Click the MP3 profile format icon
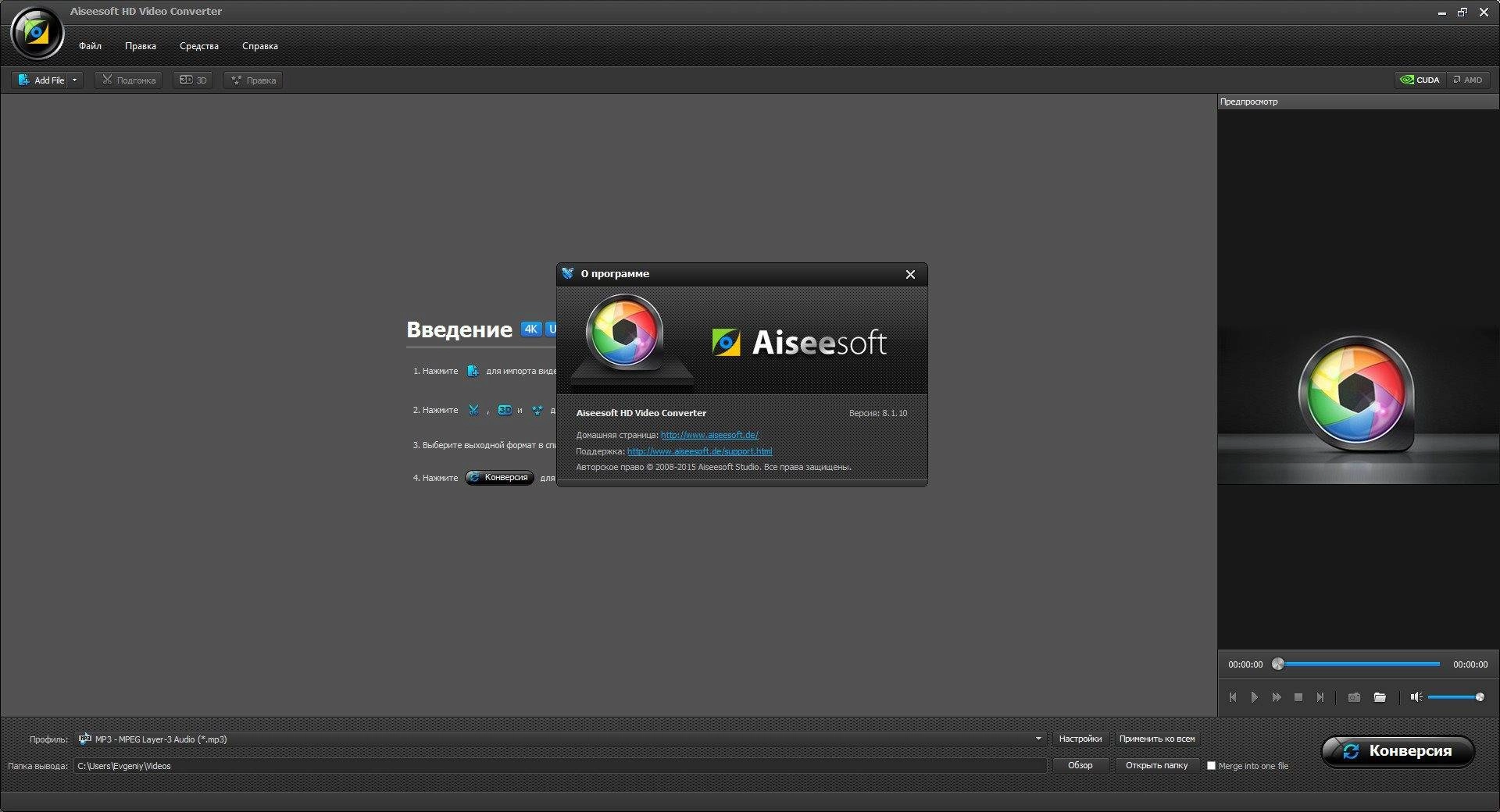This screenshot has height=812, width=1500. pyautogui.click(x=84, y=739)
